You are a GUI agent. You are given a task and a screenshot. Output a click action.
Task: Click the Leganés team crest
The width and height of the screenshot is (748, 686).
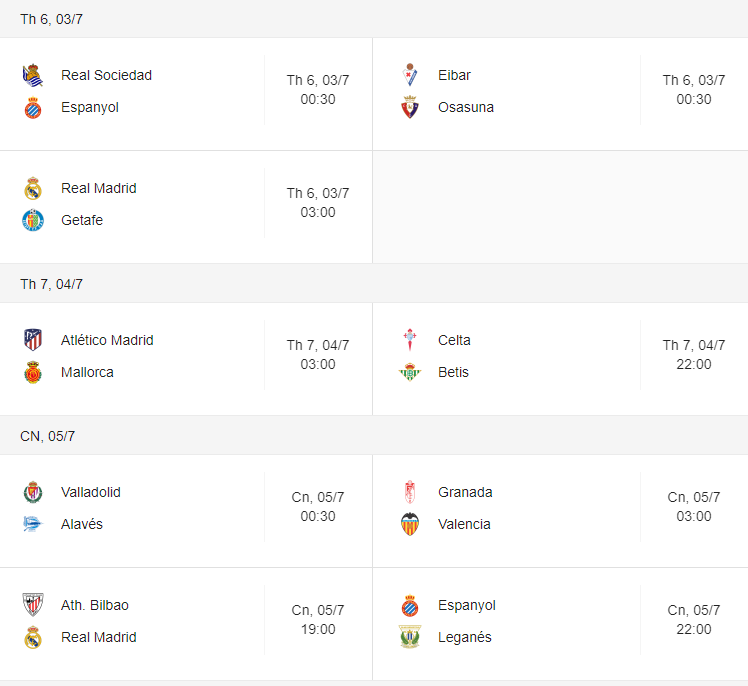pyautogui.click(x=410, y=637)
